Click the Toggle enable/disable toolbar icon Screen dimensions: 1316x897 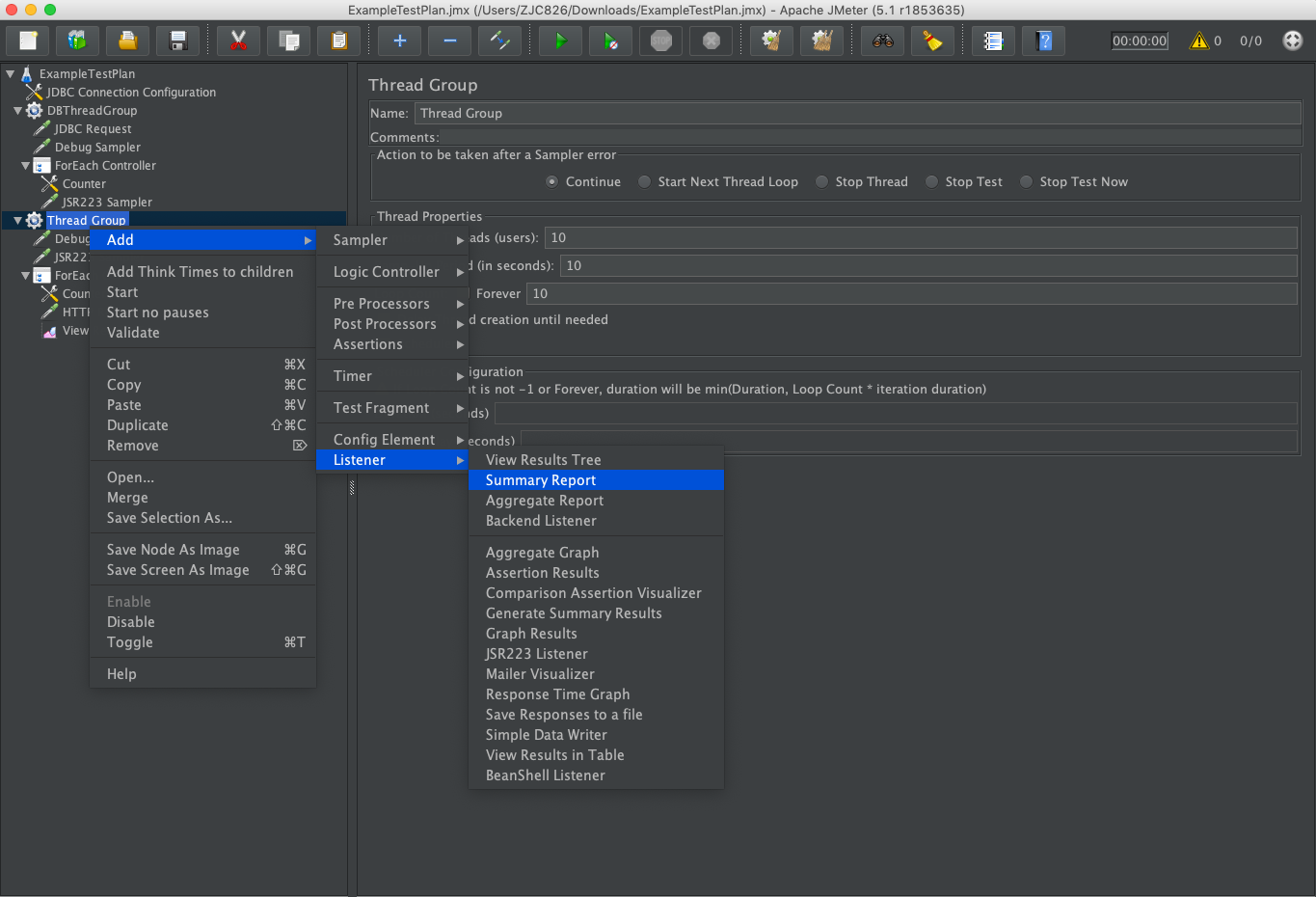[x=499, y=41]
